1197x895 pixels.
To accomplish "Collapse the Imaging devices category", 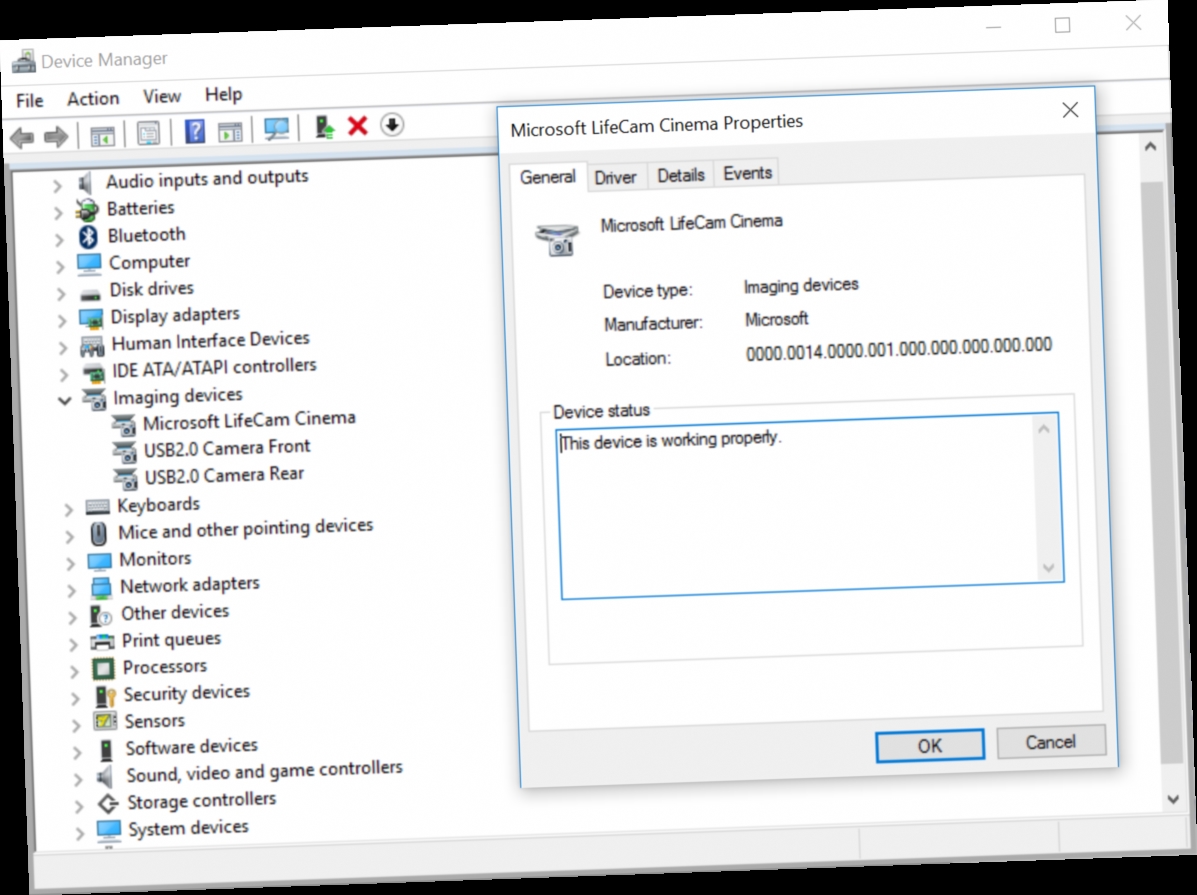I will click(65, 399).
